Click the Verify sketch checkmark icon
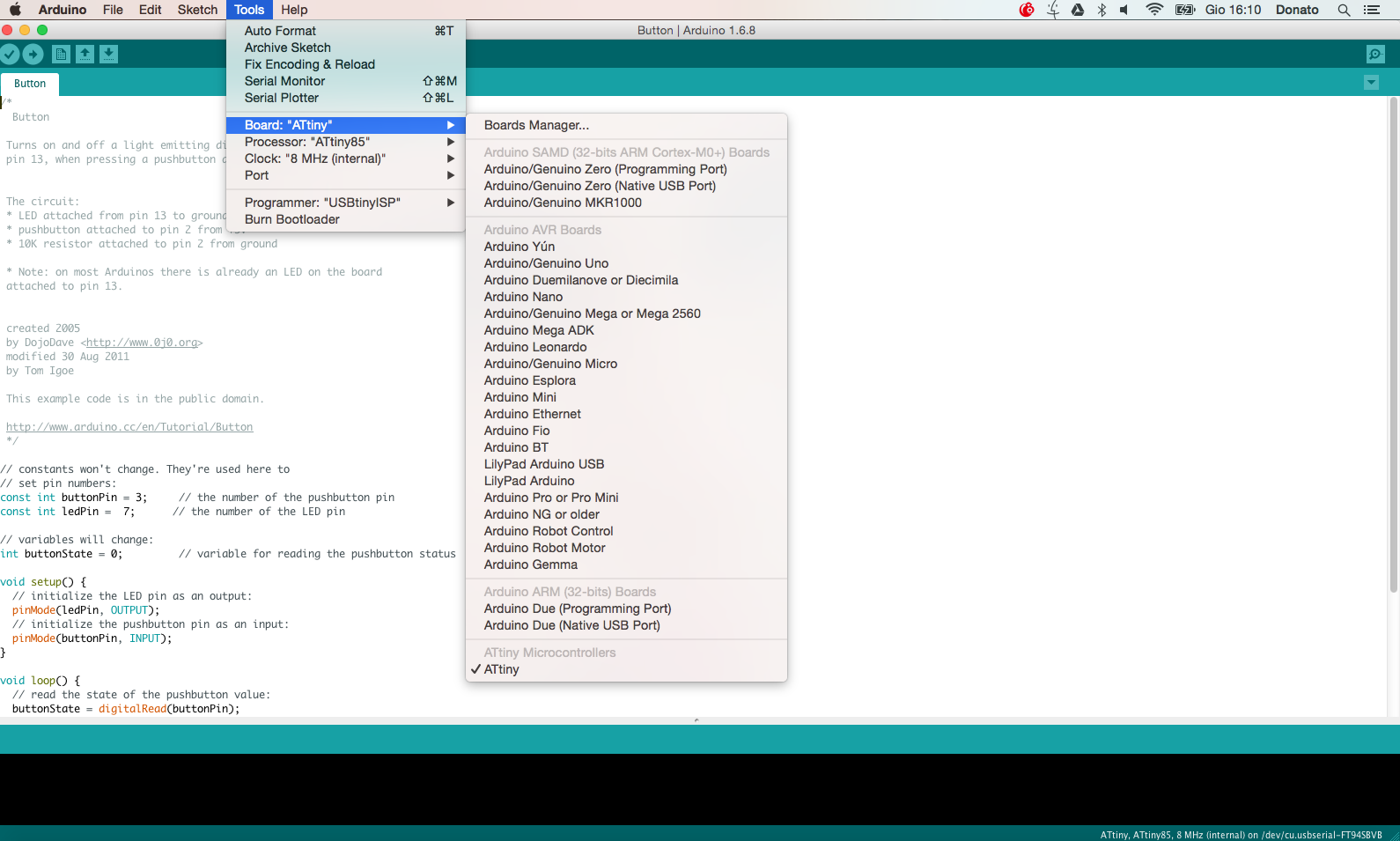This screenshot has width=1400, height=841. point(10,55)
